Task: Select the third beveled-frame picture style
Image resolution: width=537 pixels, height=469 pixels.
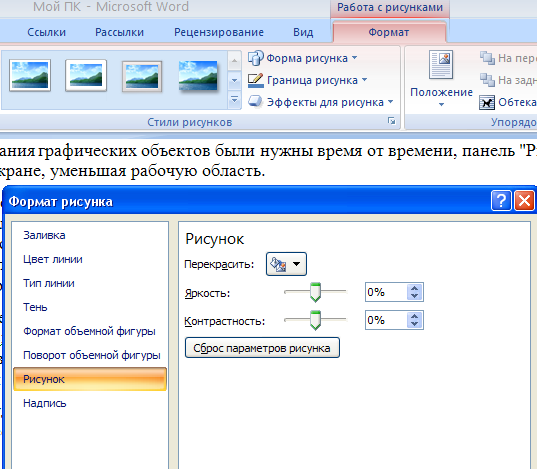Action: tap(142, 76)
